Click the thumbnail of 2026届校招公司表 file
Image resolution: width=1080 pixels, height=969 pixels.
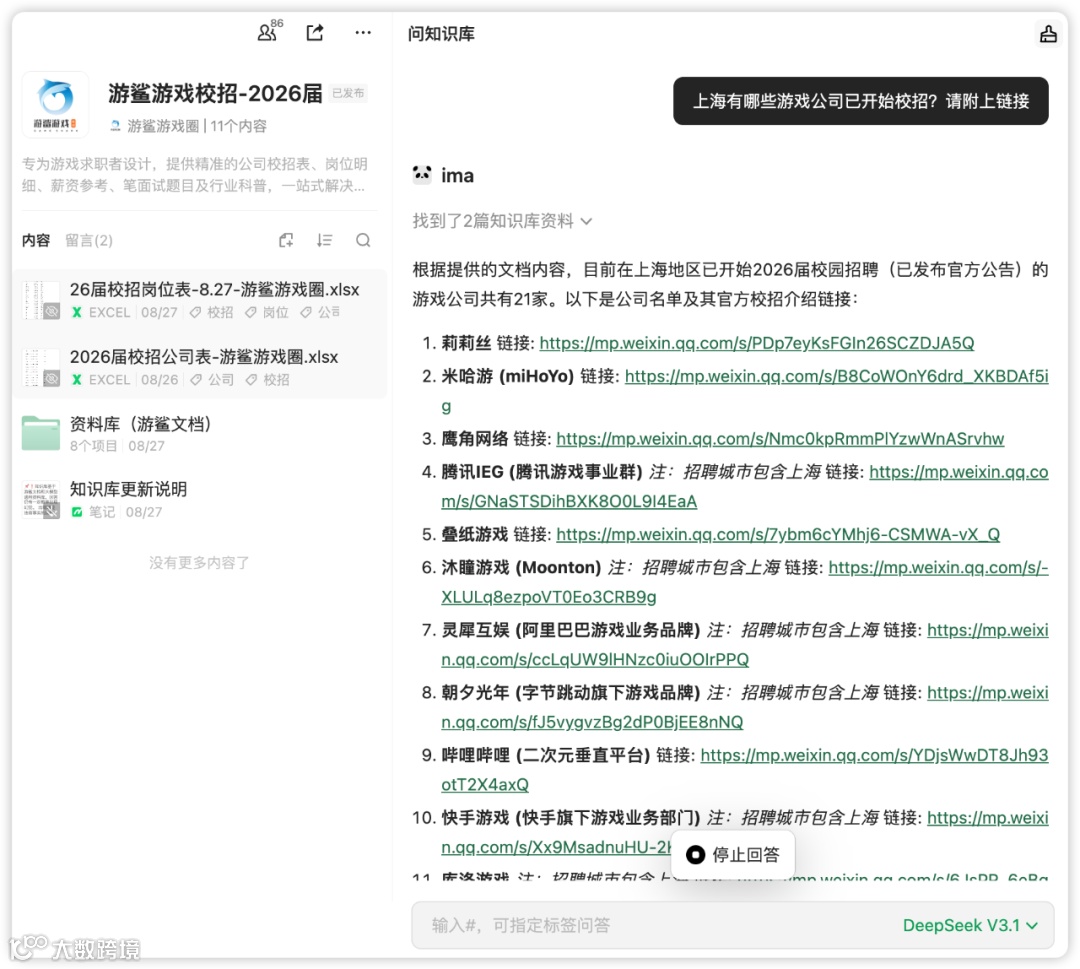click(41, 367)
